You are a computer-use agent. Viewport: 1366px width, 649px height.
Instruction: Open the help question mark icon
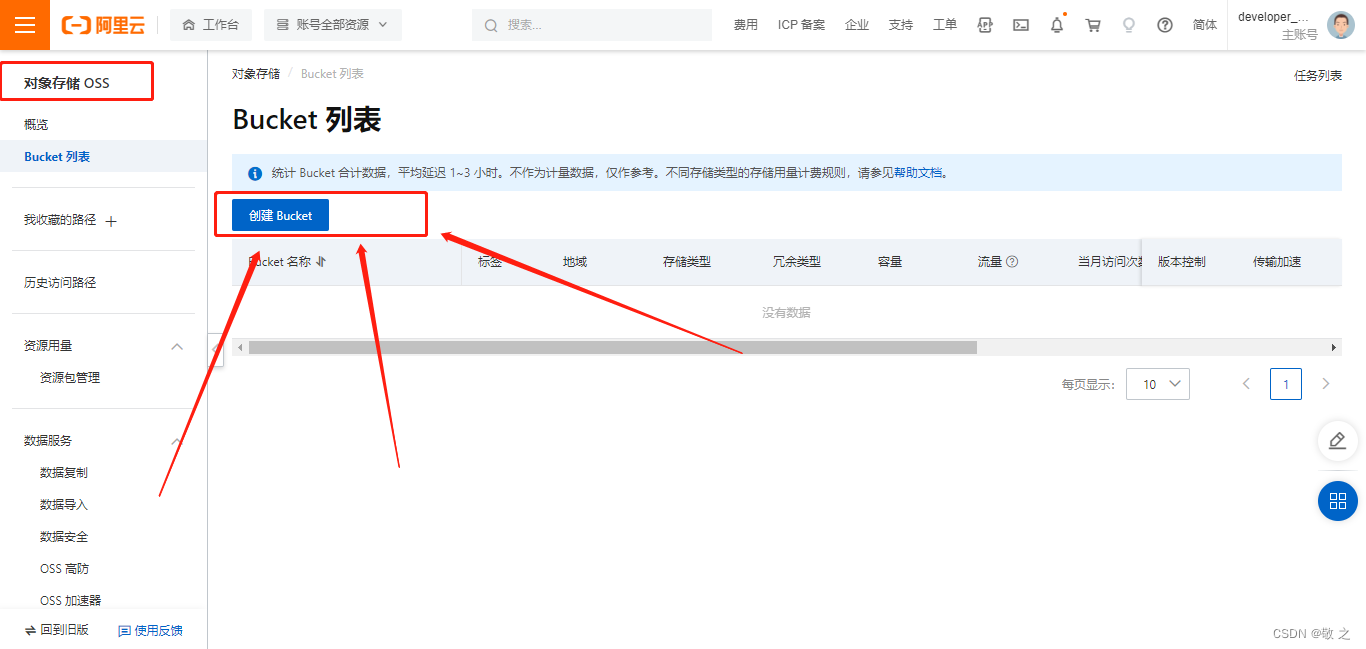[x=1165, y=25]
